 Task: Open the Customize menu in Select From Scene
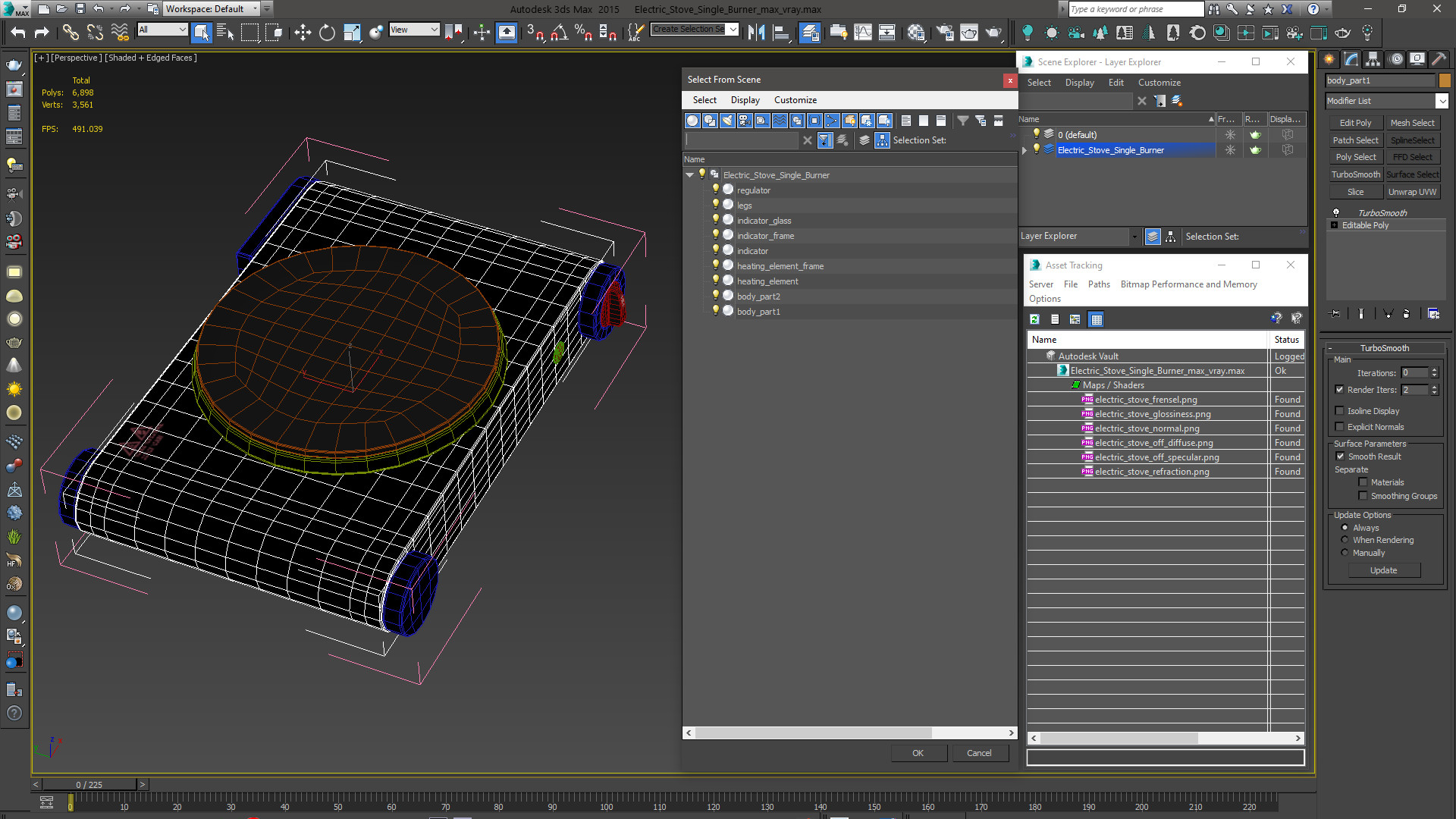point(795,100)
